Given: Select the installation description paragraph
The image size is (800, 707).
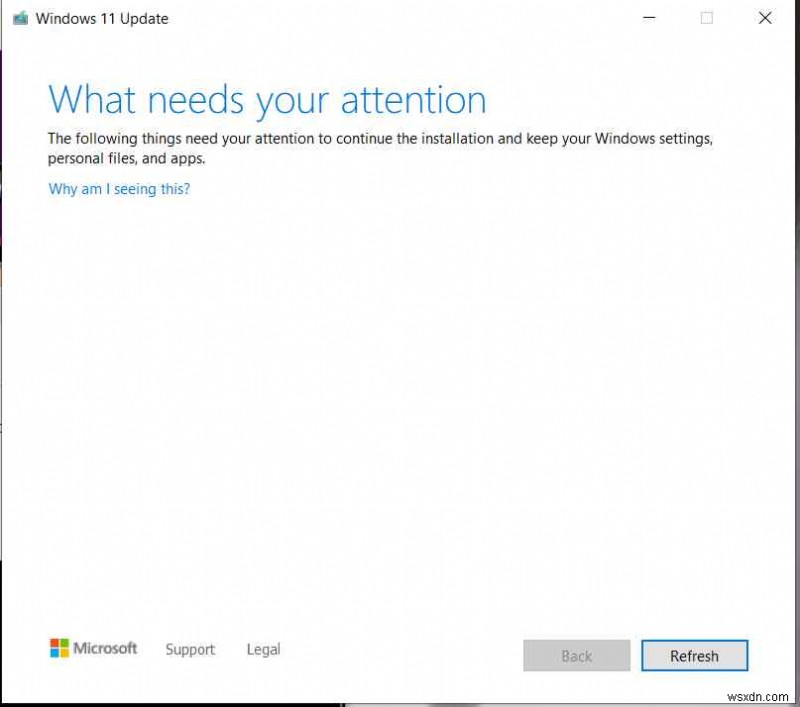Looking at the screenshot, I should click(380, 148).
